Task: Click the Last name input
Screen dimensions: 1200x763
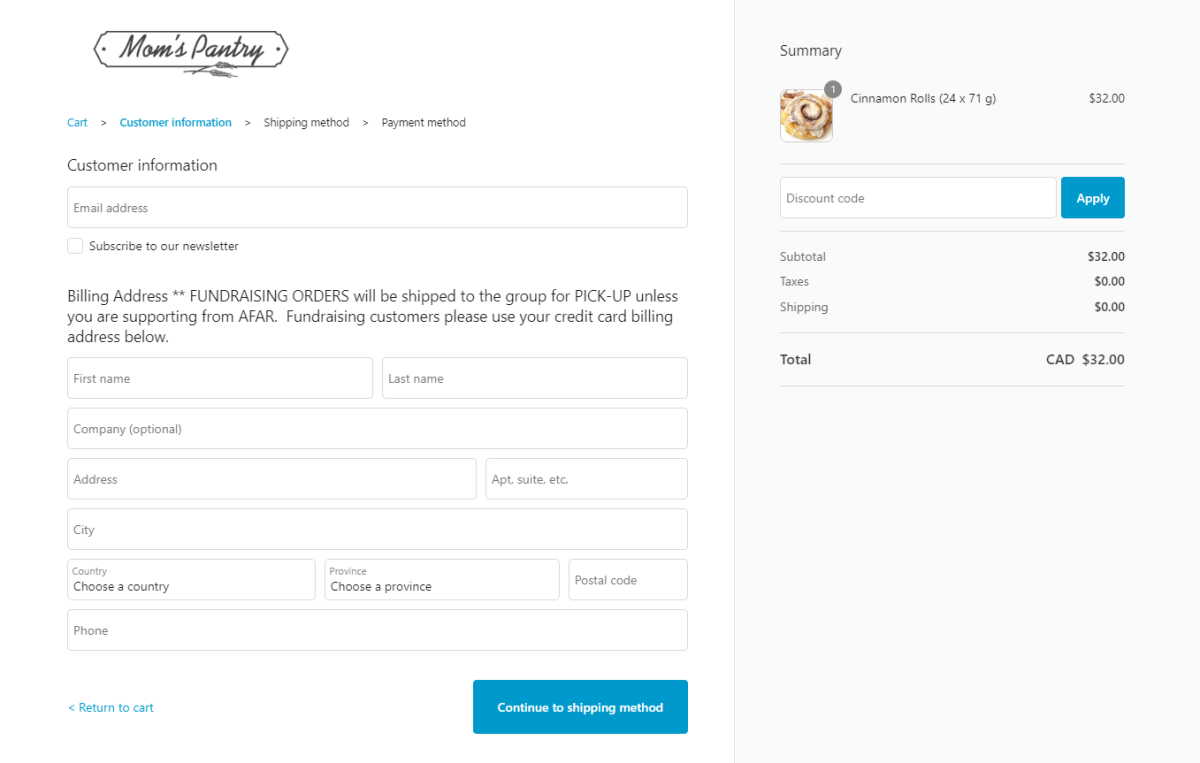Action: click(x=534, y=379)
